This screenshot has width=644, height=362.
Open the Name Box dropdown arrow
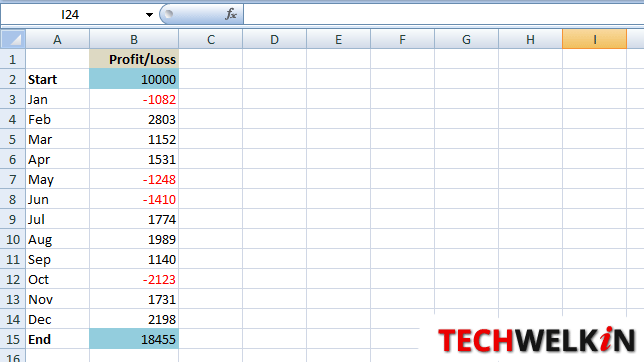[149, 15]
